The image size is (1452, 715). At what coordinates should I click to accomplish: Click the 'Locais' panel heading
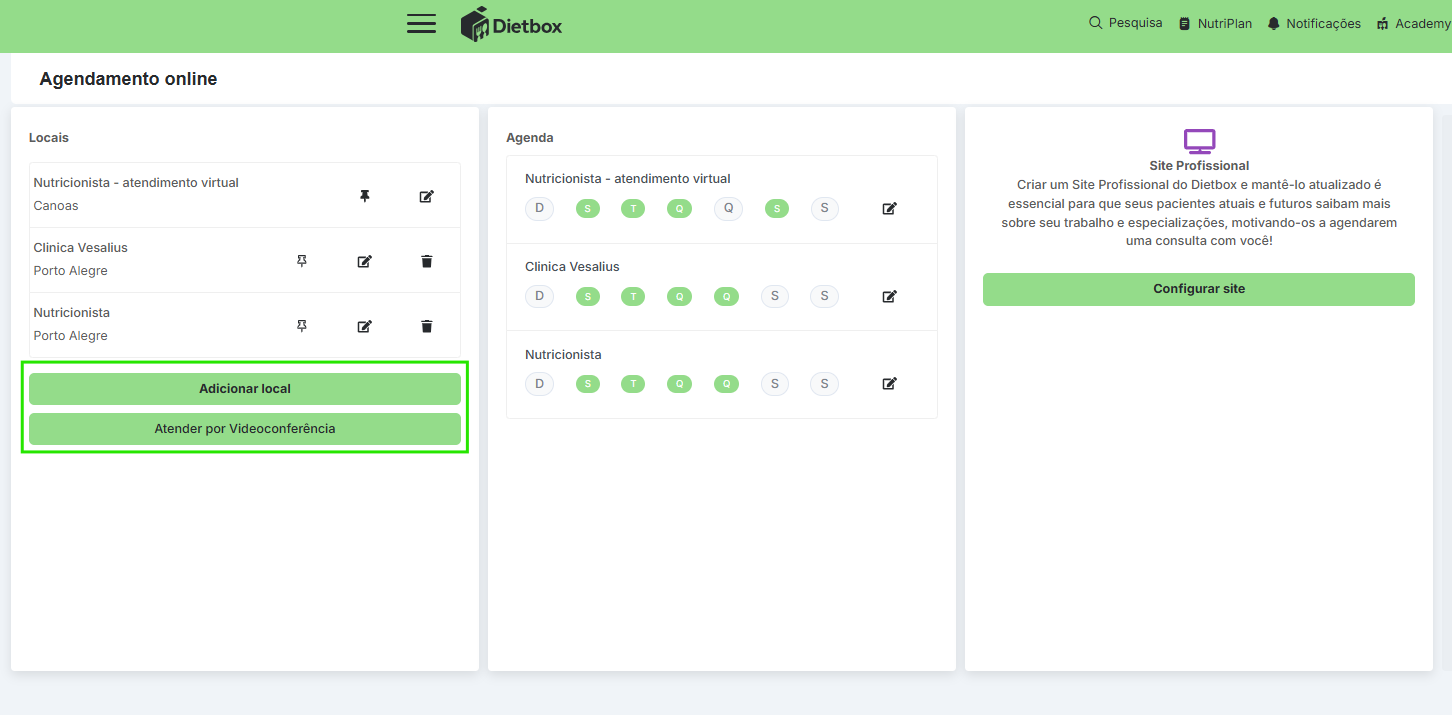click(49, 137)
